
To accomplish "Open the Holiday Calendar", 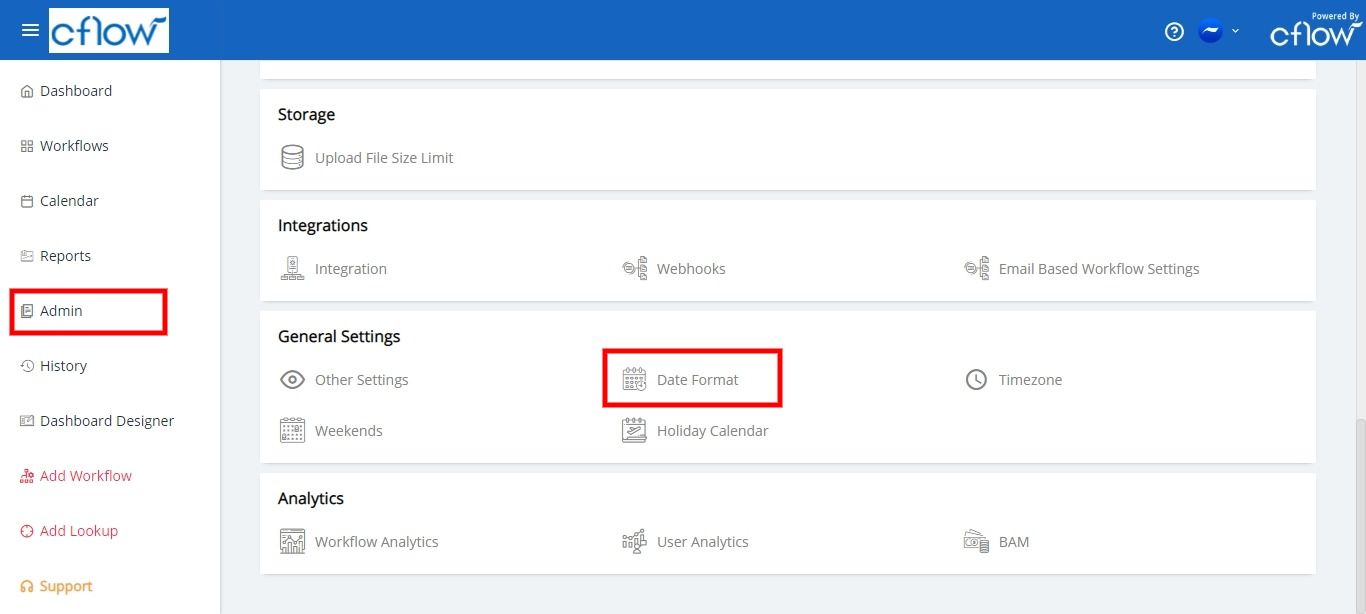I will click(x=712, y=430).
